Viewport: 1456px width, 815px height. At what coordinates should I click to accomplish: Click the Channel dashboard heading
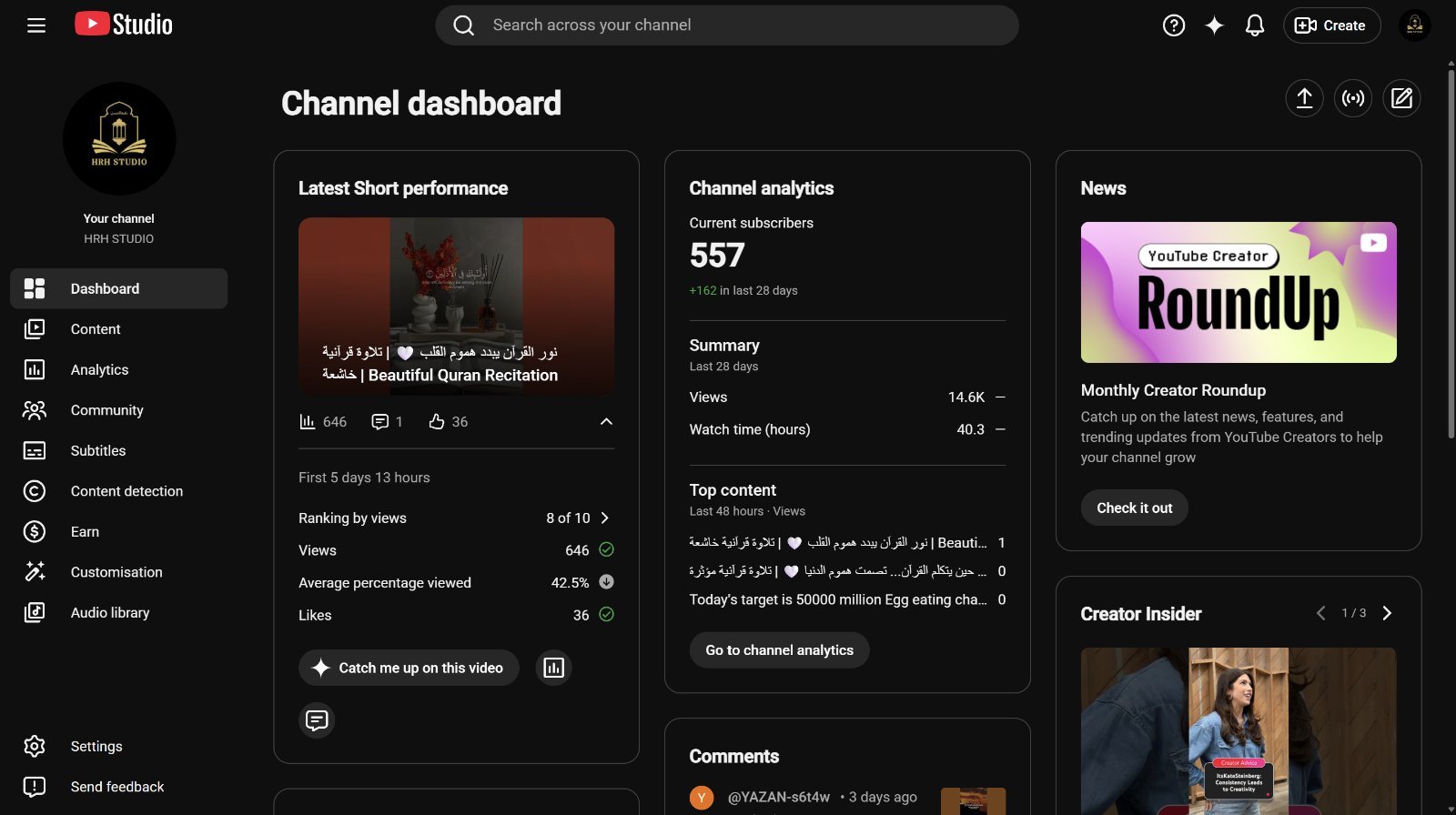(421, 104)
